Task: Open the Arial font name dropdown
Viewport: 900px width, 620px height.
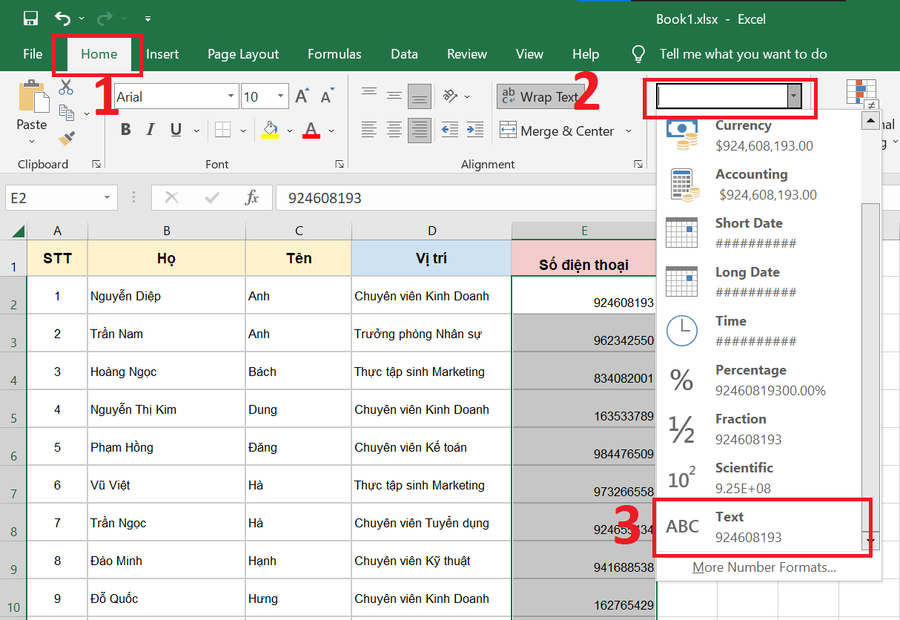Action: [231, 96]
